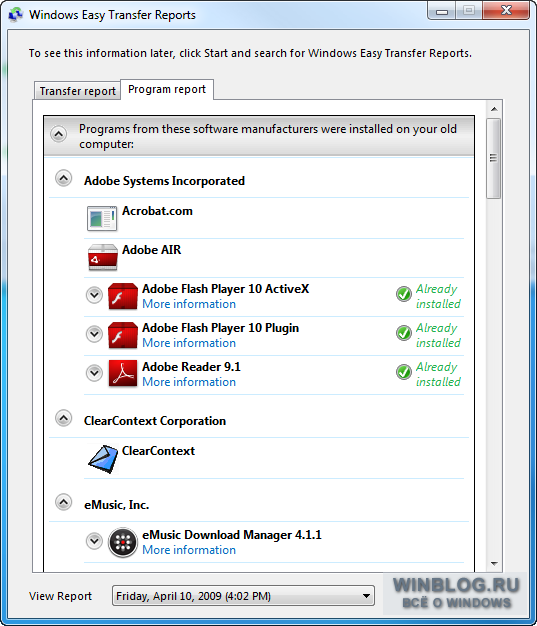Click the Adobe Flash Player 10 Plugin icon
537x626 pixels.
coord(123,335)
